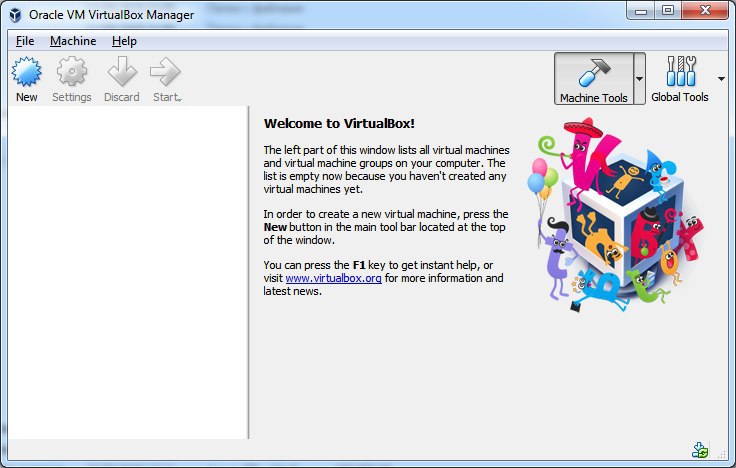The image size is (736, 468).
Task: Expand the Global Tools dropdown arrow
Action: [x=721, y=78]
